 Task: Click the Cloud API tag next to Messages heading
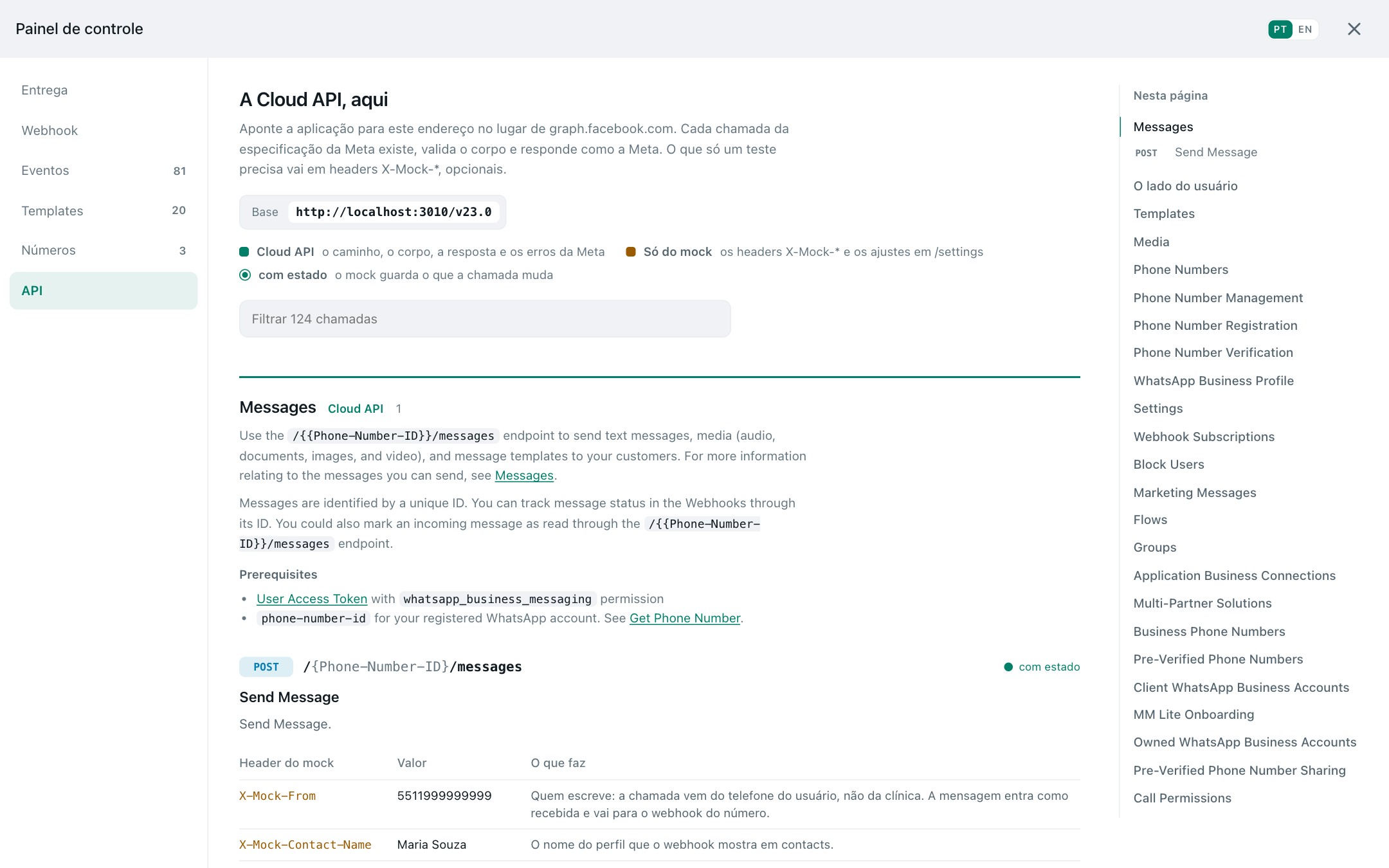pos(356,409)
